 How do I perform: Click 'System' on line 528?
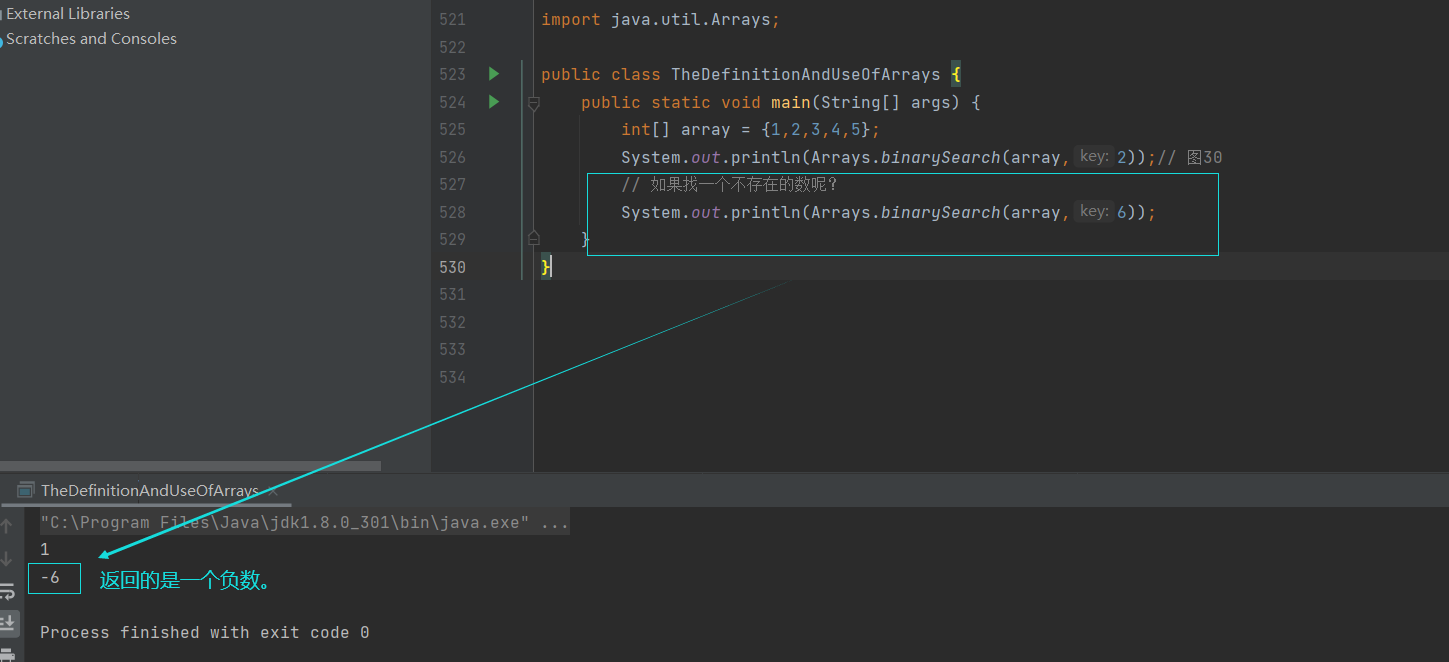pyautogui.click(x=651, y=212)
